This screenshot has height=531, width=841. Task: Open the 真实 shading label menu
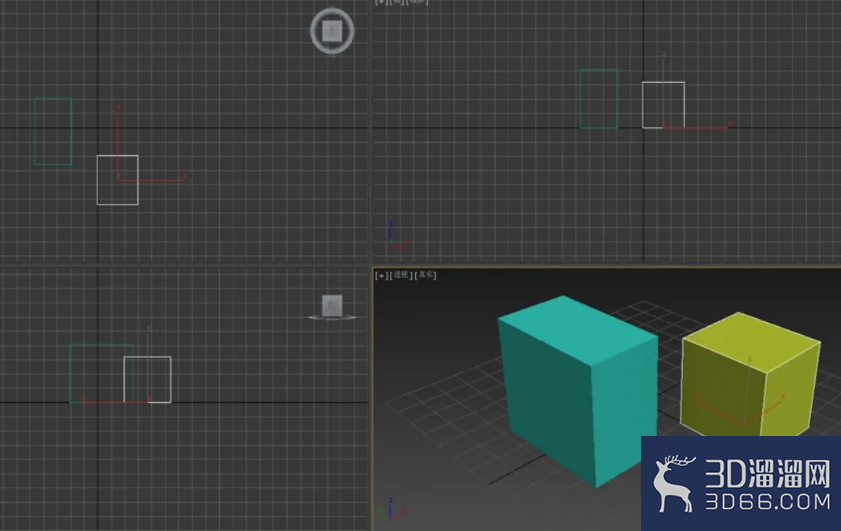(x=426, y=275)
